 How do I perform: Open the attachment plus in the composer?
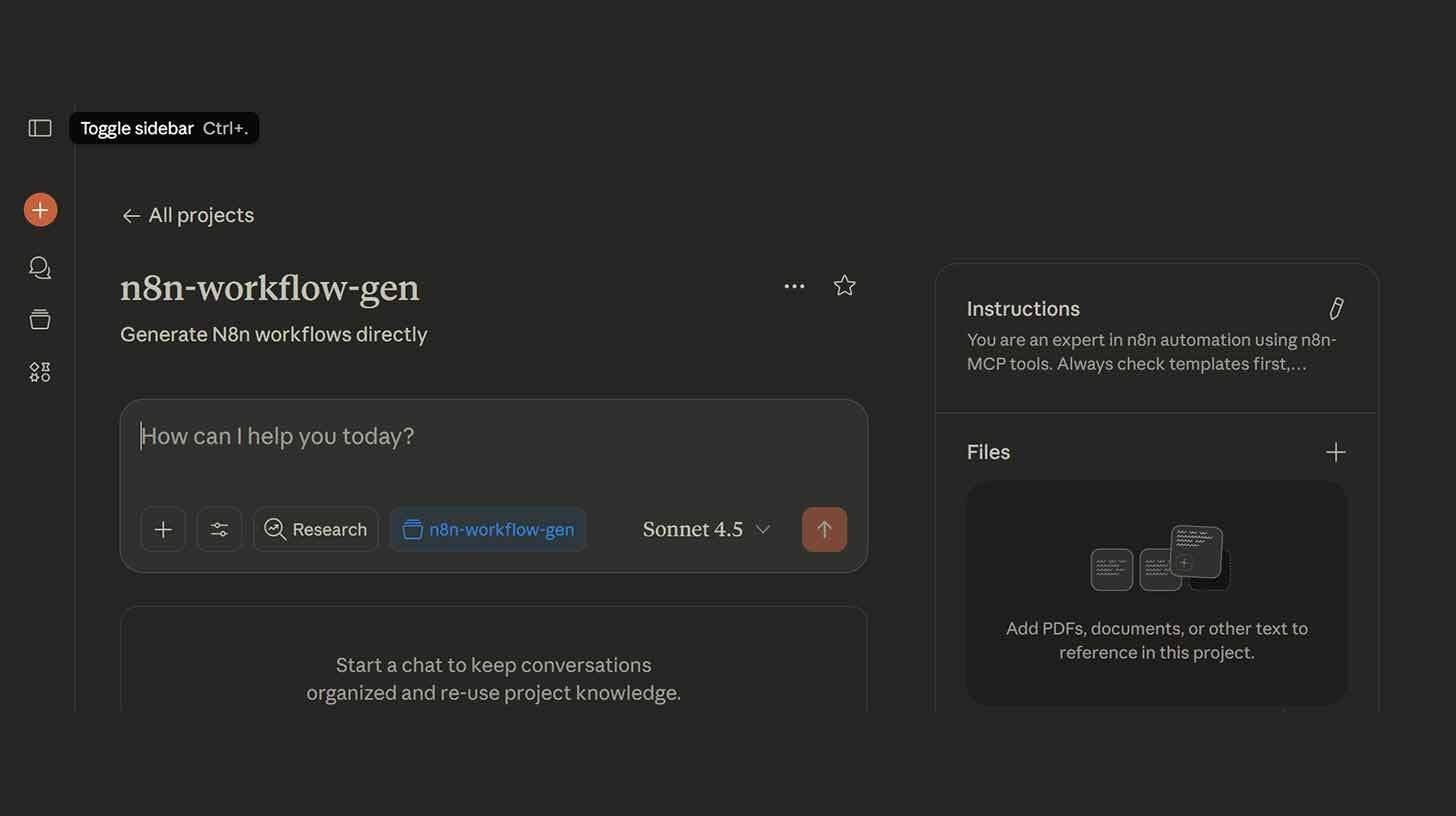coord(163,529)
